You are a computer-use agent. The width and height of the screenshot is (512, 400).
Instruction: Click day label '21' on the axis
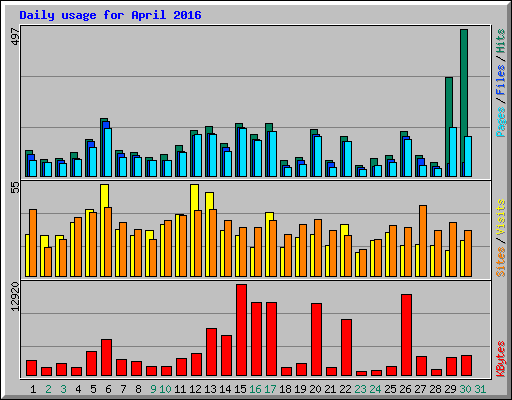click(330, 389)
